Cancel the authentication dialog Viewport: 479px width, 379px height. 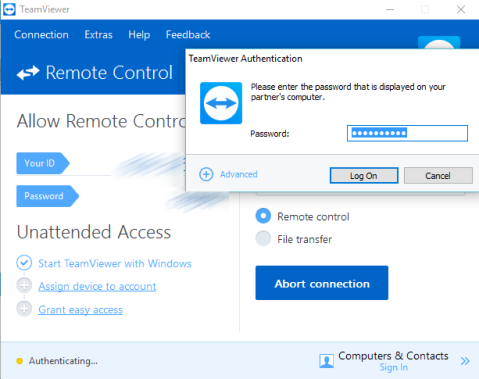(x=438, y=175)
